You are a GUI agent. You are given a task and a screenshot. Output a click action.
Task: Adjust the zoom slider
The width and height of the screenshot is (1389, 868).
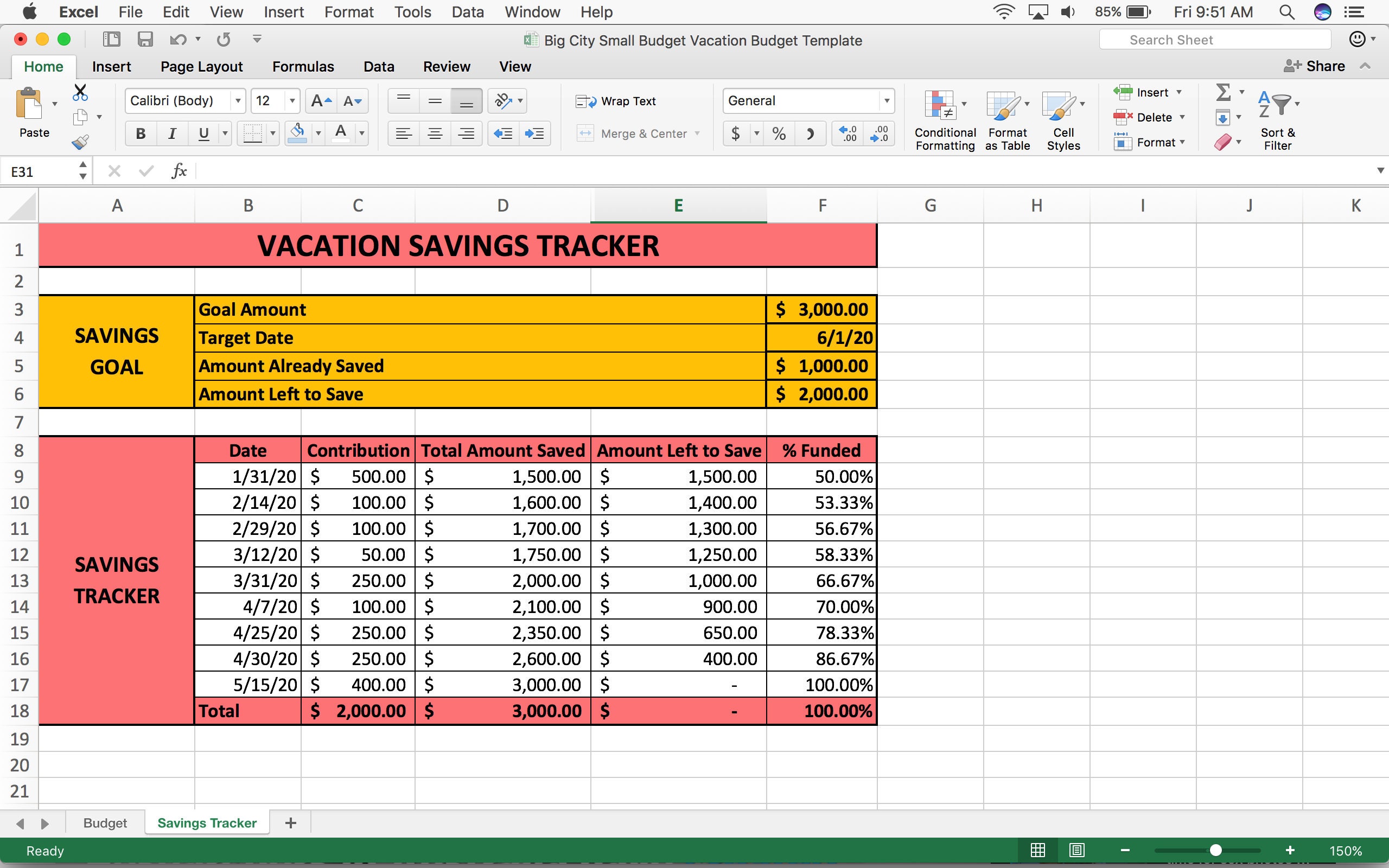(1216, 850)
